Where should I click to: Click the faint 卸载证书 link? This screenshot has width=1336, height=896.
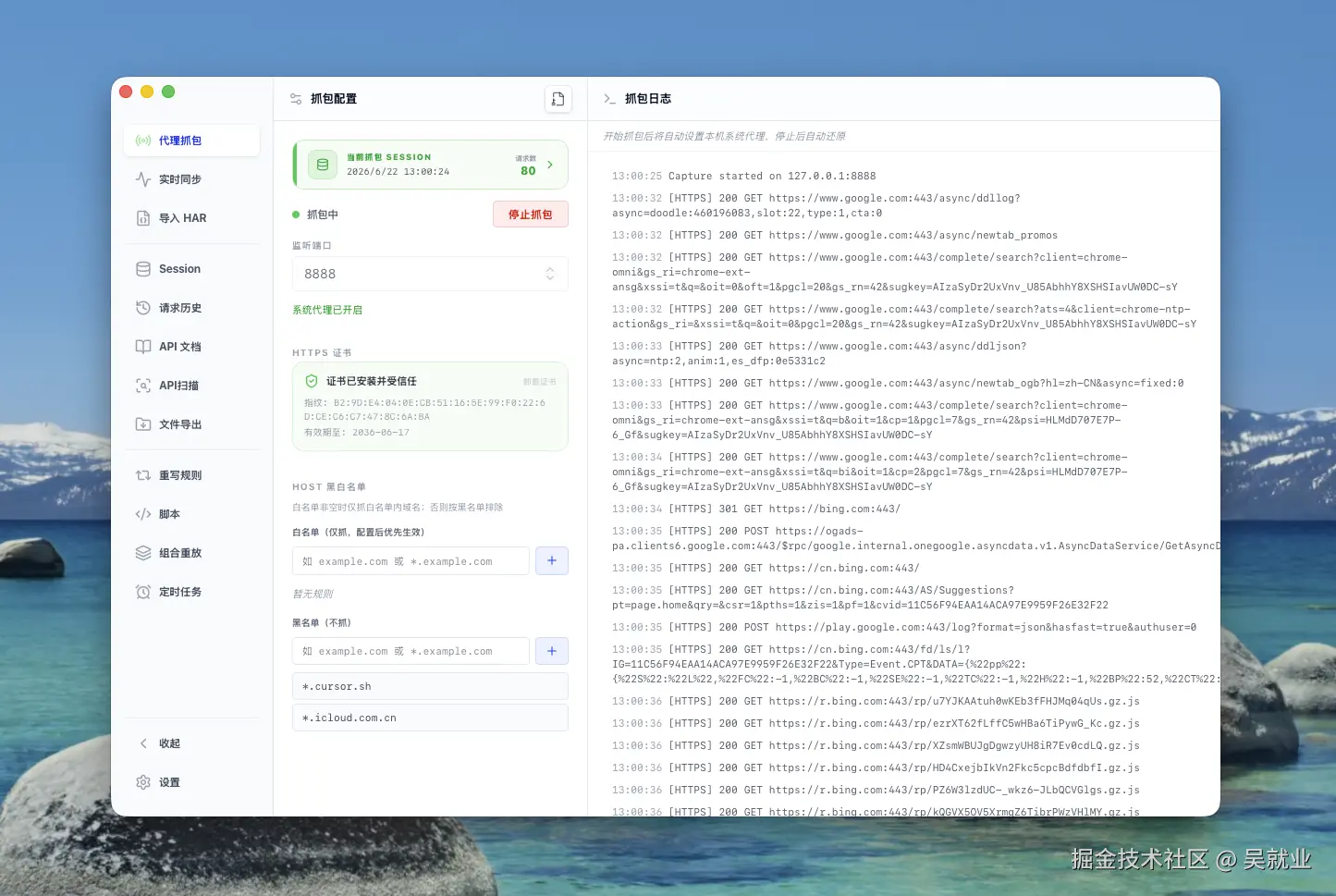pyautogui.click(x=540, y=381)
